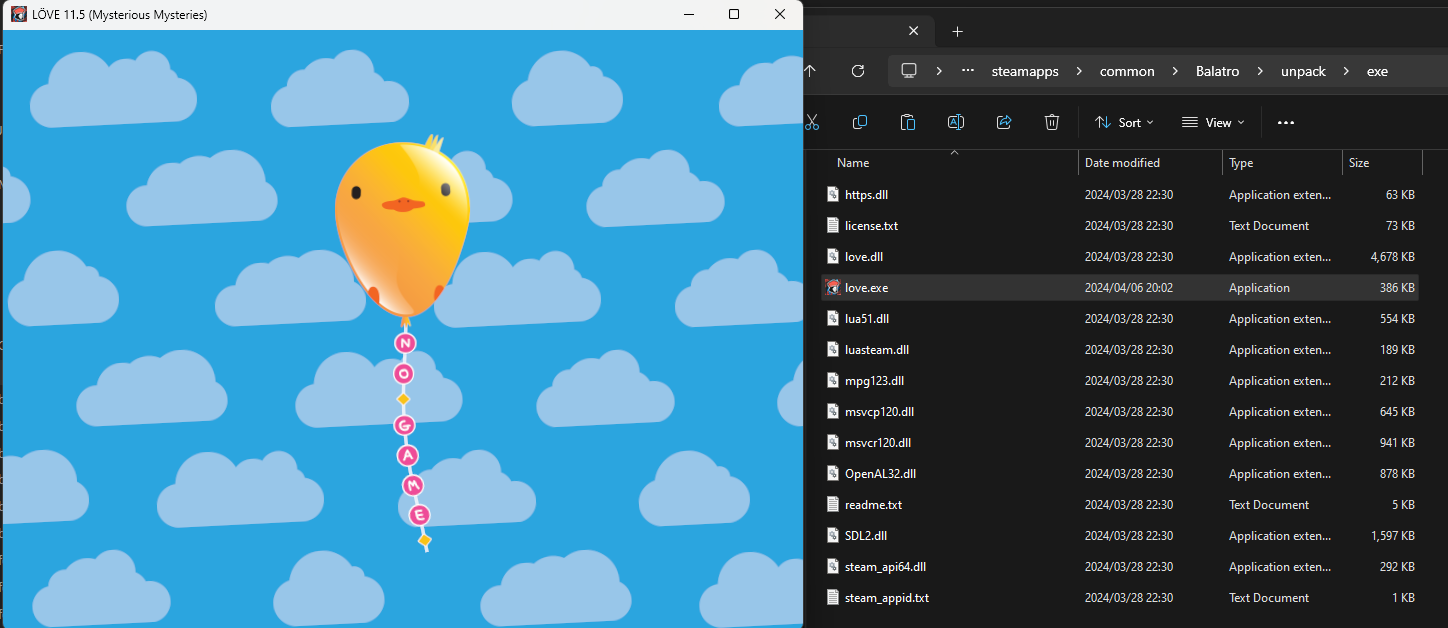
Task: Open the Sort dropdown menu
Action: 1124,122
